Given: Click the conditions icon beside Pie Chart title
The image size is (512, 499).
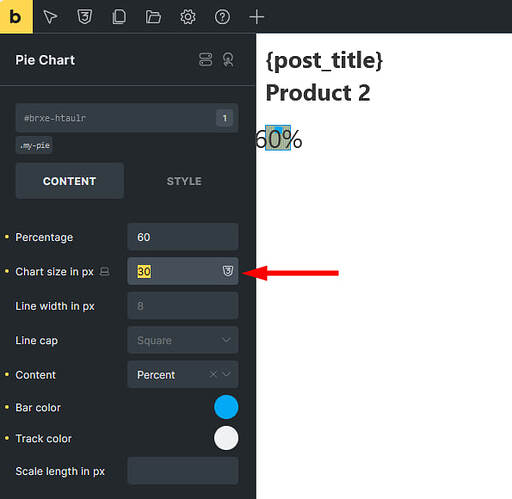Looking at the screenshot, I should pyautogui.click(x=206, y=60).
